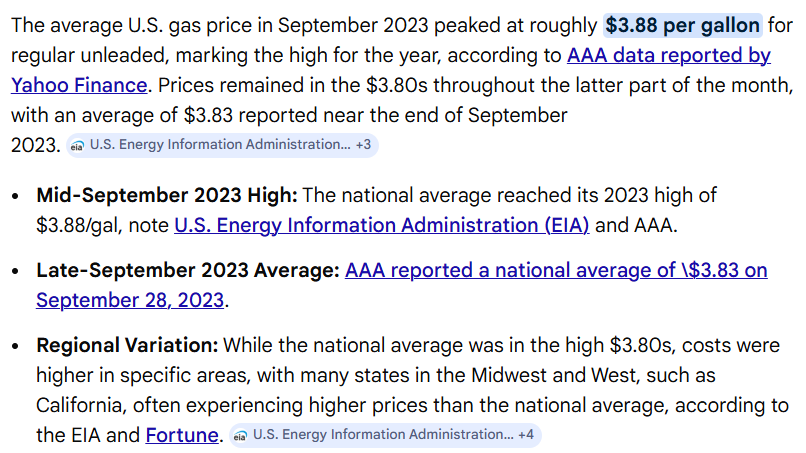Click the highlighted "$3.88 per gallon" text

pyautogui.click(x=683, y=25)
